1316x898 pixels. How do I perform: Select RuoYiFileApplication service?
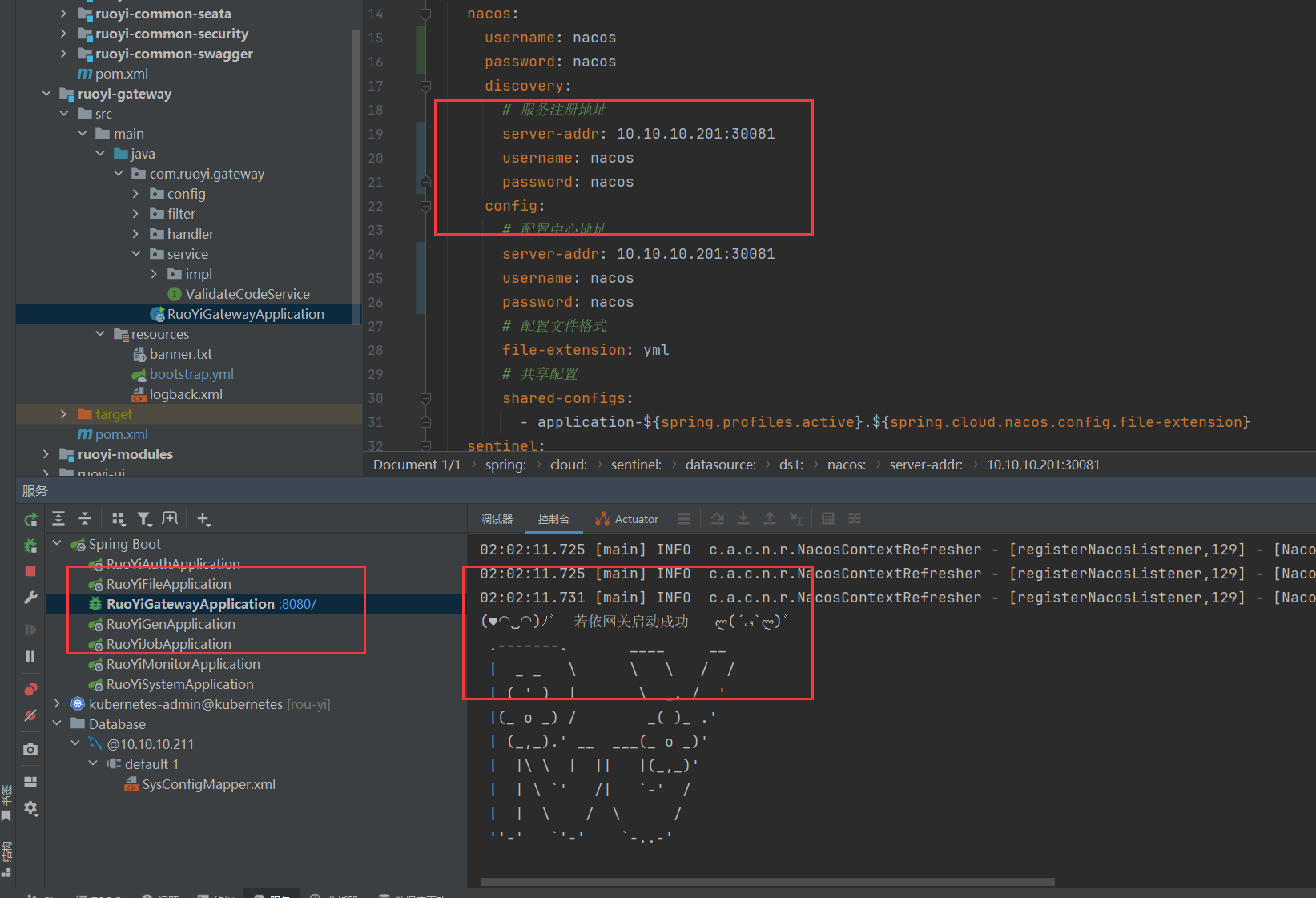tap(168, 584)
